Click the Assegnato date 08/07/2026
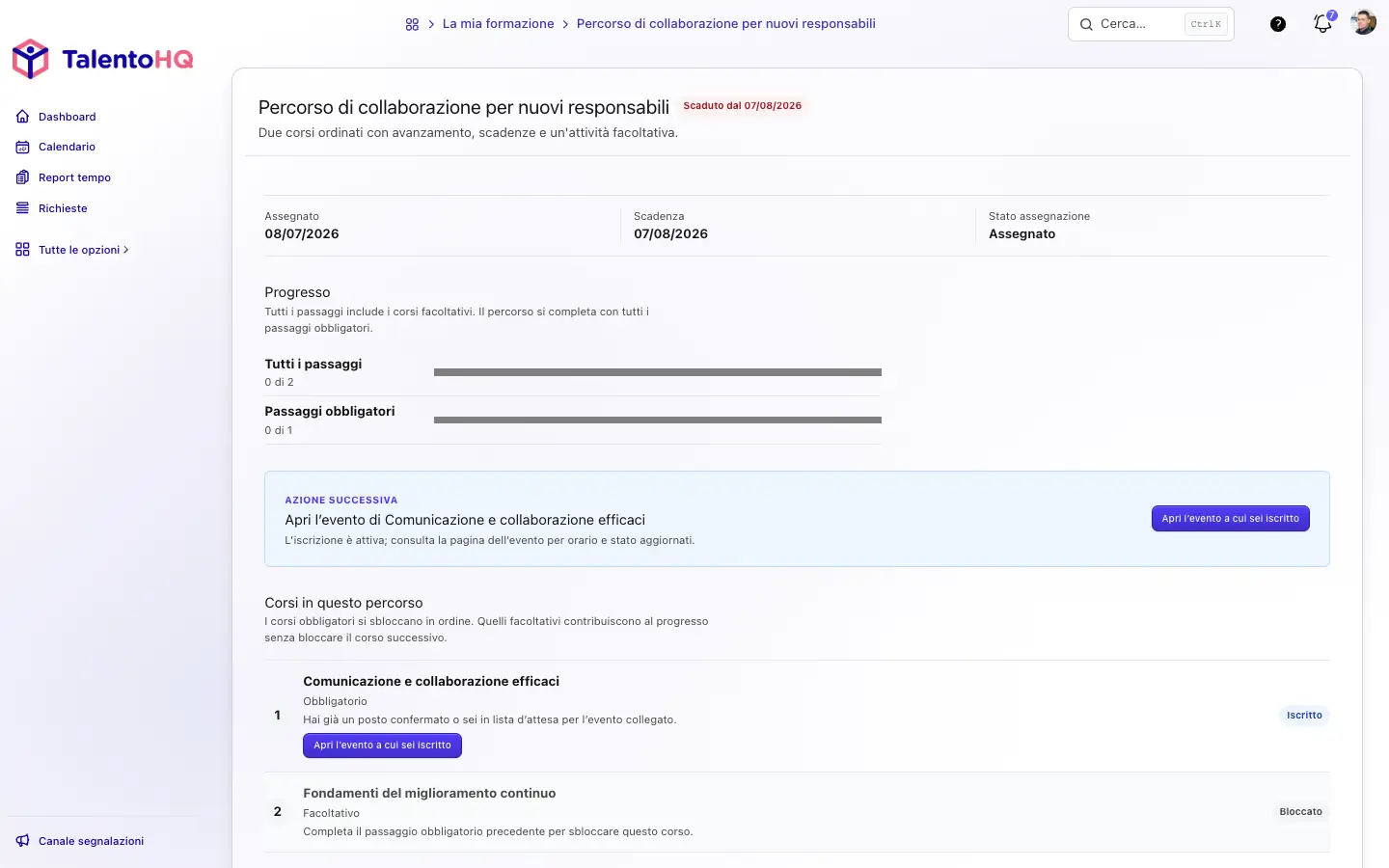The height and width of the screenshot is (868, 1389). coord(302,234)
